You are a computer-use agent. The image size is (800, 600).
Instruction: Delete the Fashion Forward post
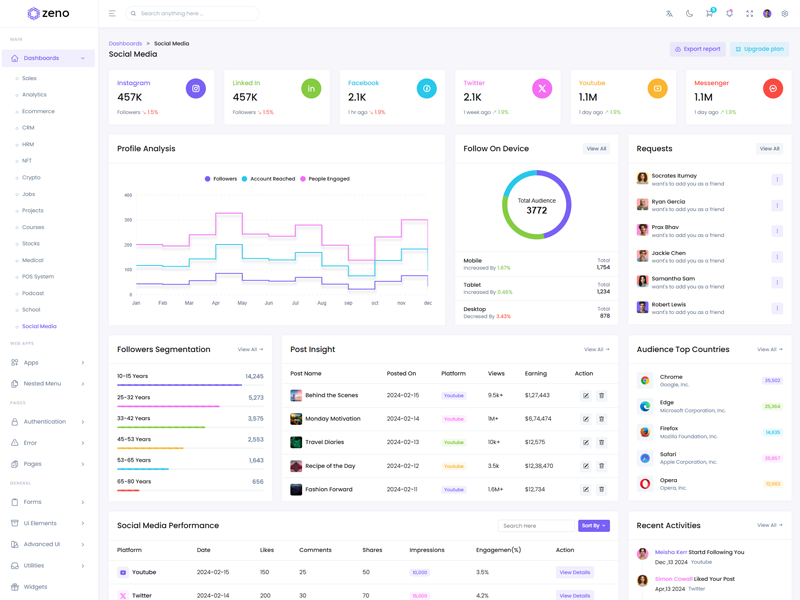coord(601,490)
